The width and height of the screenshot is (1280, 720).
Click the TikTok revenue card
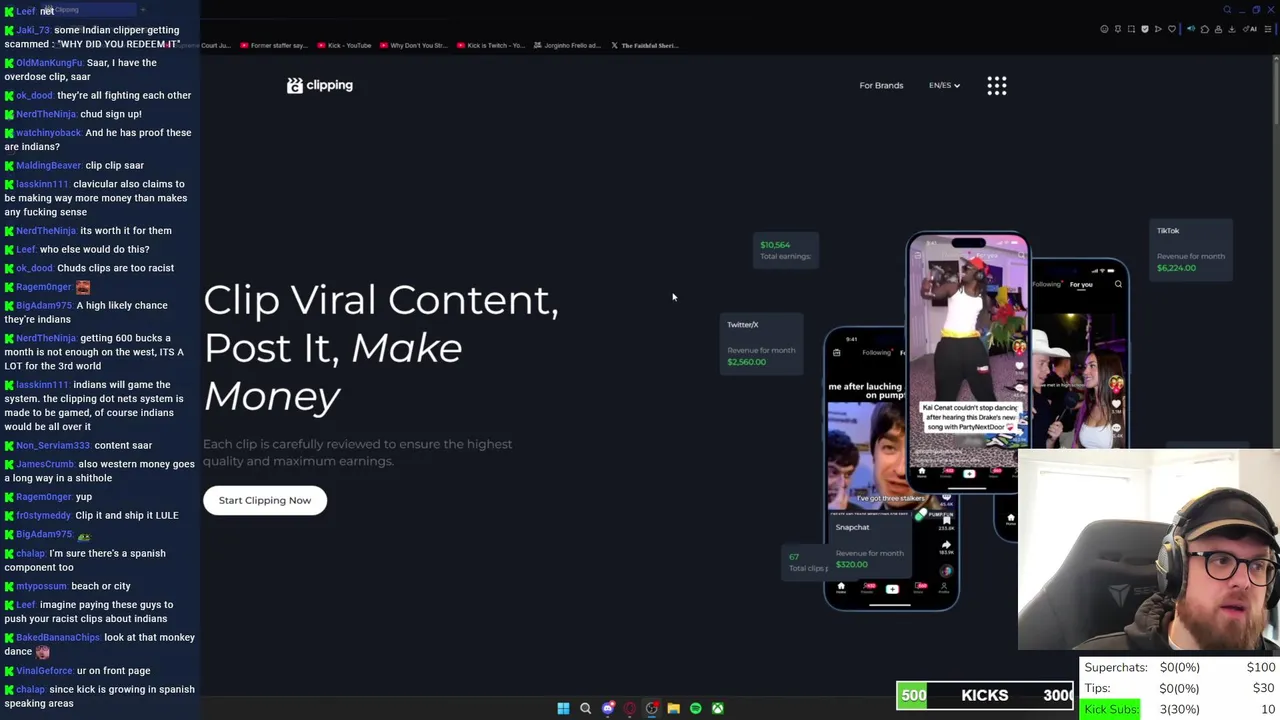pyautogui.click(x=1190, y=250)
